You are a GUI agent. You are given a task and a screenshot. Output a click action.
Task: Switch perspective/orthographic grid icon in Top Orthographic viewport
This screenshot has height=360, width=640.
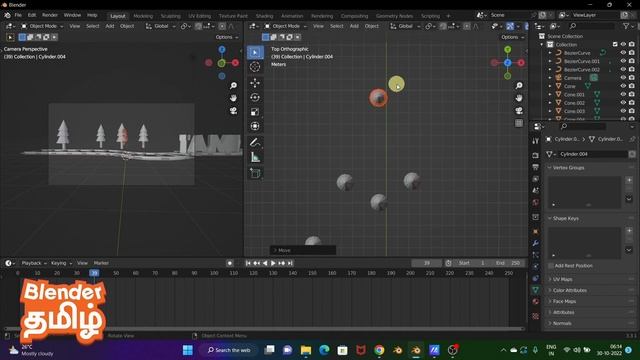coord(519,123)
